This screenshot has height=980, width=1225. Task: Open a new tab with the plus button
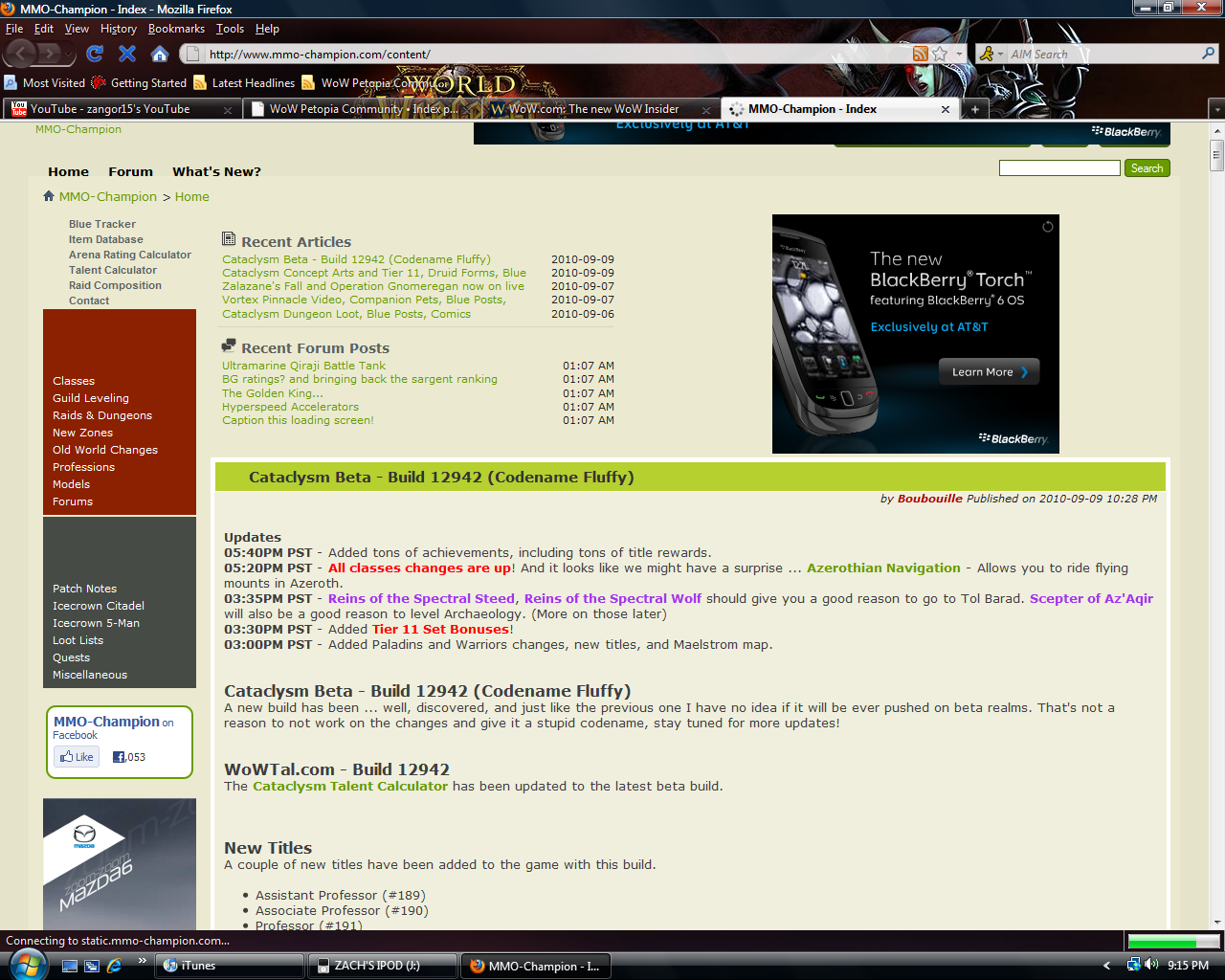coord(974,109)
